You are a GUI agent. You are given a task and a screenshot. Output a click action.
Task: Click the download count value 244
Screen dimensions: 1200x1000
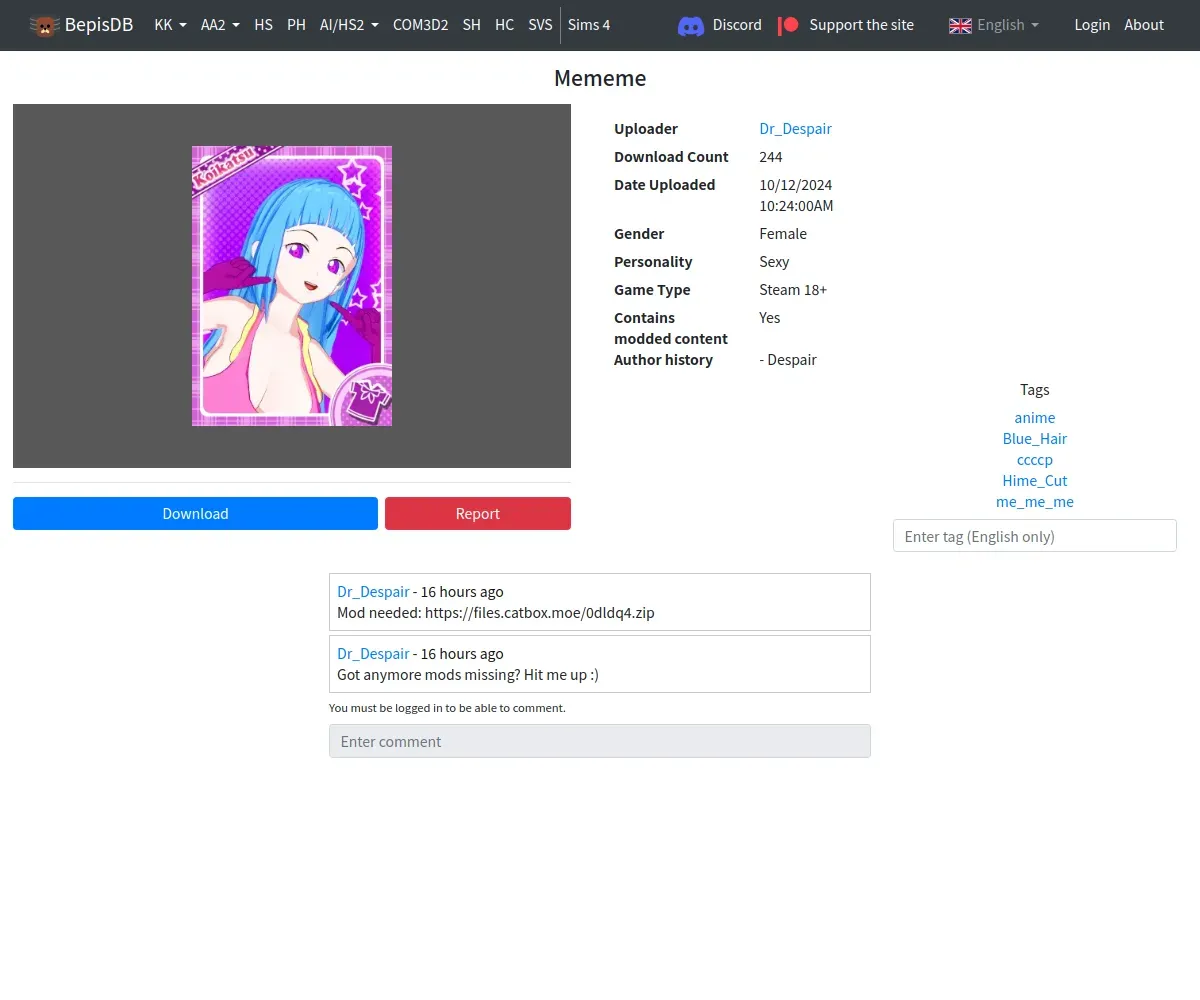771,157
